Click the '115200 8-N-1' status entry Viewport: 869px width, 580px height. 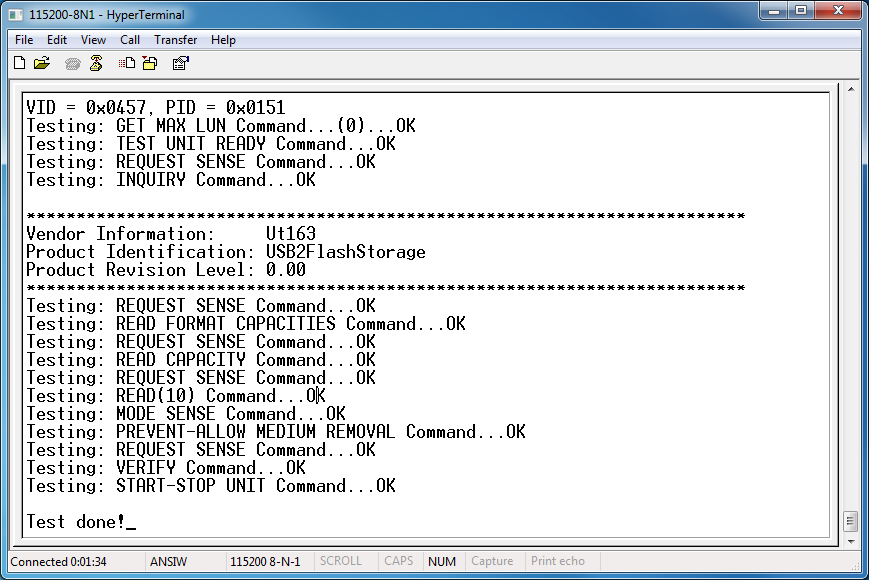click(265, 561)
